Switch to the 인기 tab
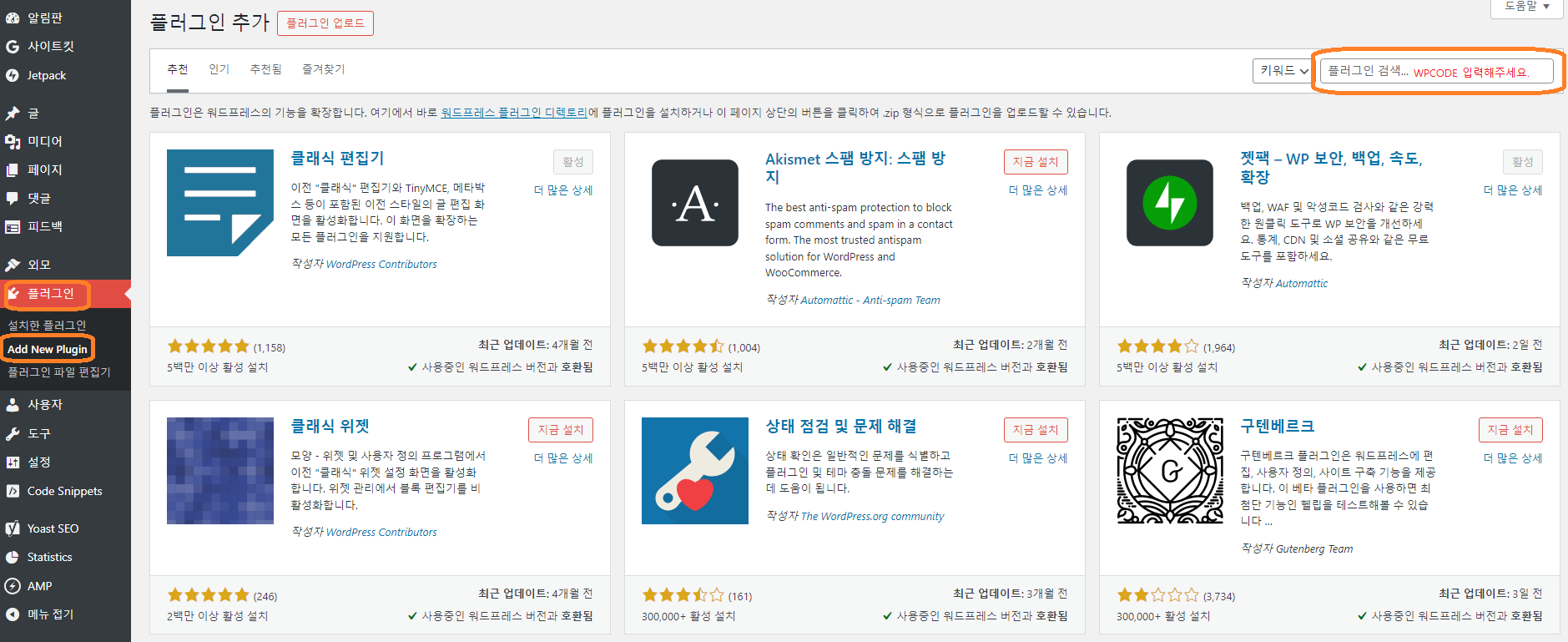Image resolution: width=1568 pixels, height=642 pixels. (219, 69)
